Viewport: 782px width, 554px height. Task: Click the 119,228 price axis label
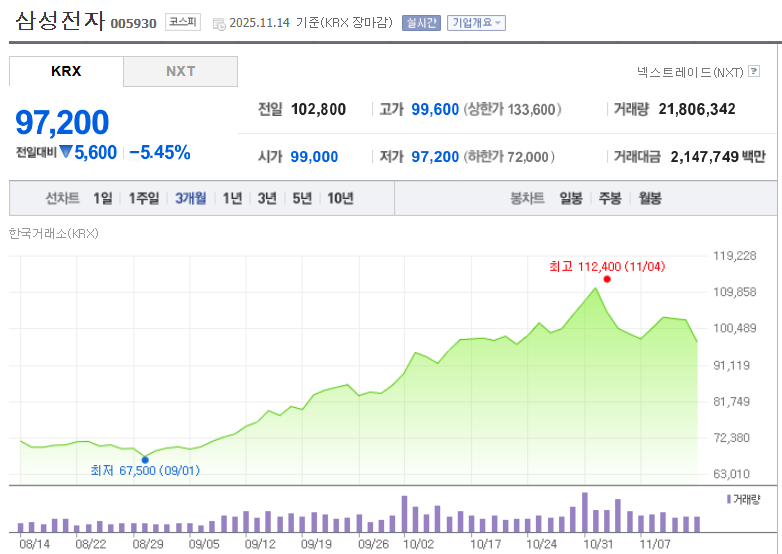click(x=735, y=256)
